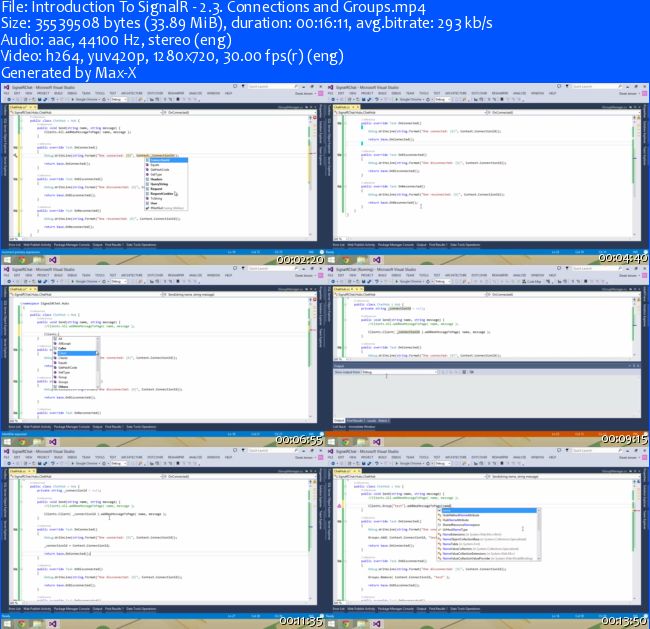This screenshot has width=650, height=629.
Task: Click the 00:11:35 video frame thumbnail
Action: (x=163, y=534)
